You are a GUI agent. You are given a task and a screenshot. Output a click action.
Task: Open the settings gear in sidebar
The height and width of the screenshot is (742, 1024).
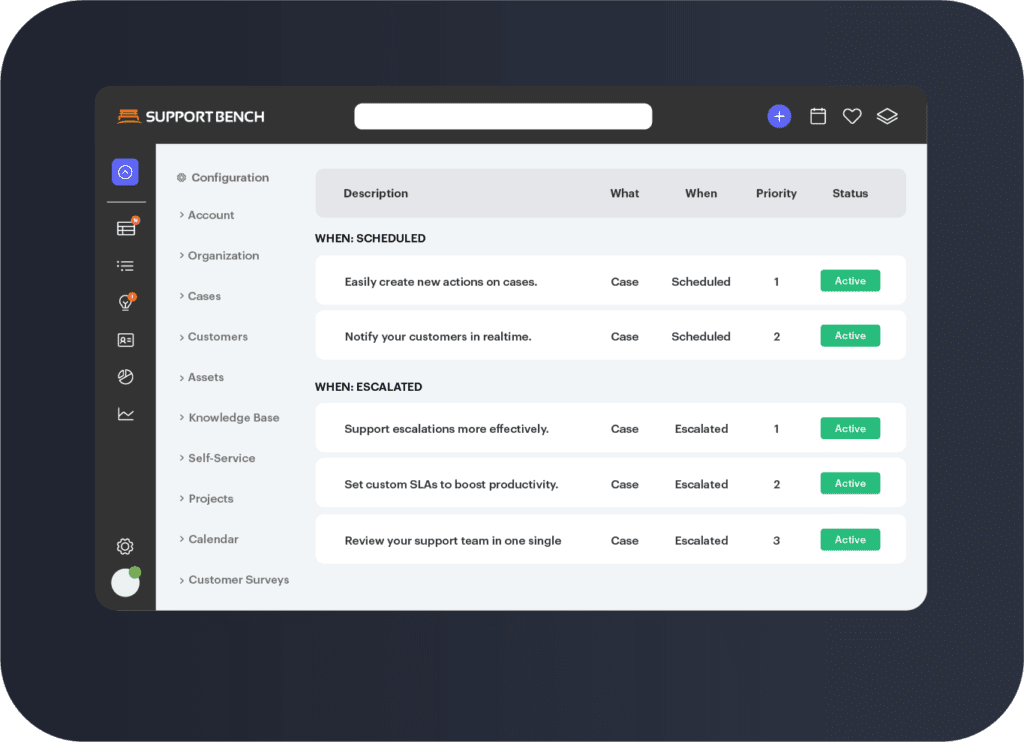(x=125, y=546)
